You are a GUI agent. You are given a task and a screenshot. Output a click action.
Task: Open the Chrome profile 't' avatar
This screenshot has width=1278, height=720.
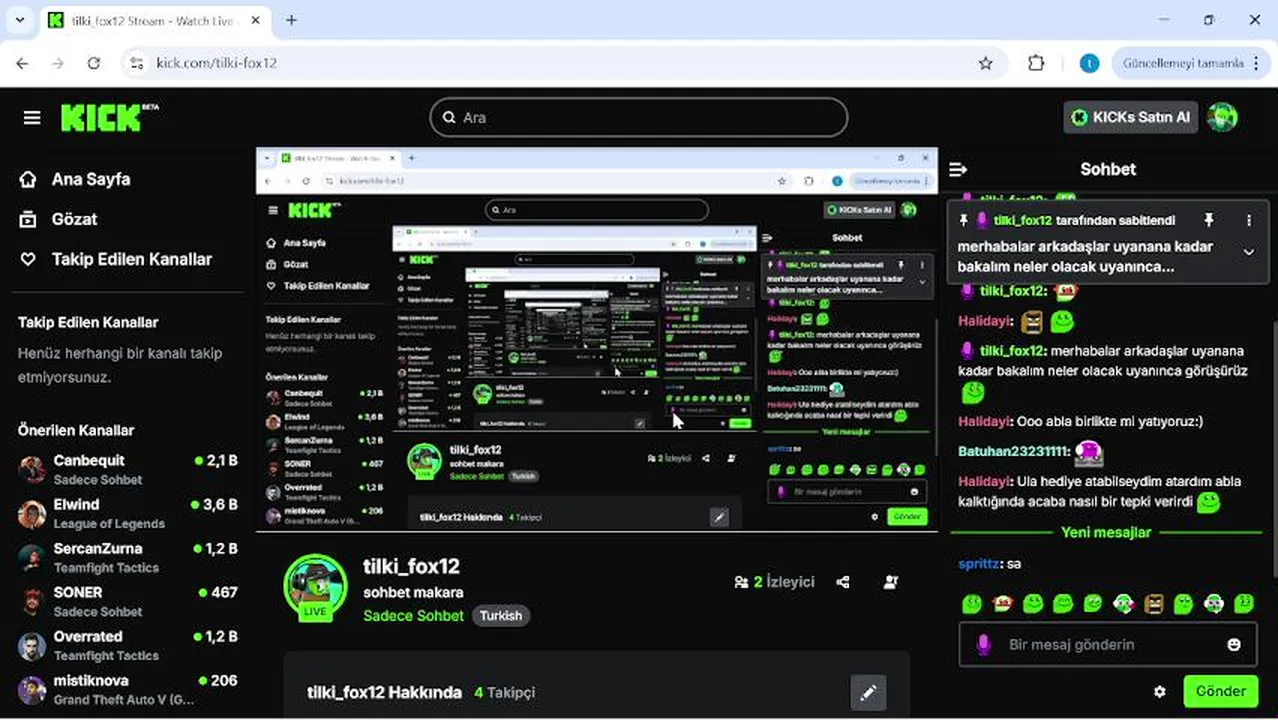1089,63
